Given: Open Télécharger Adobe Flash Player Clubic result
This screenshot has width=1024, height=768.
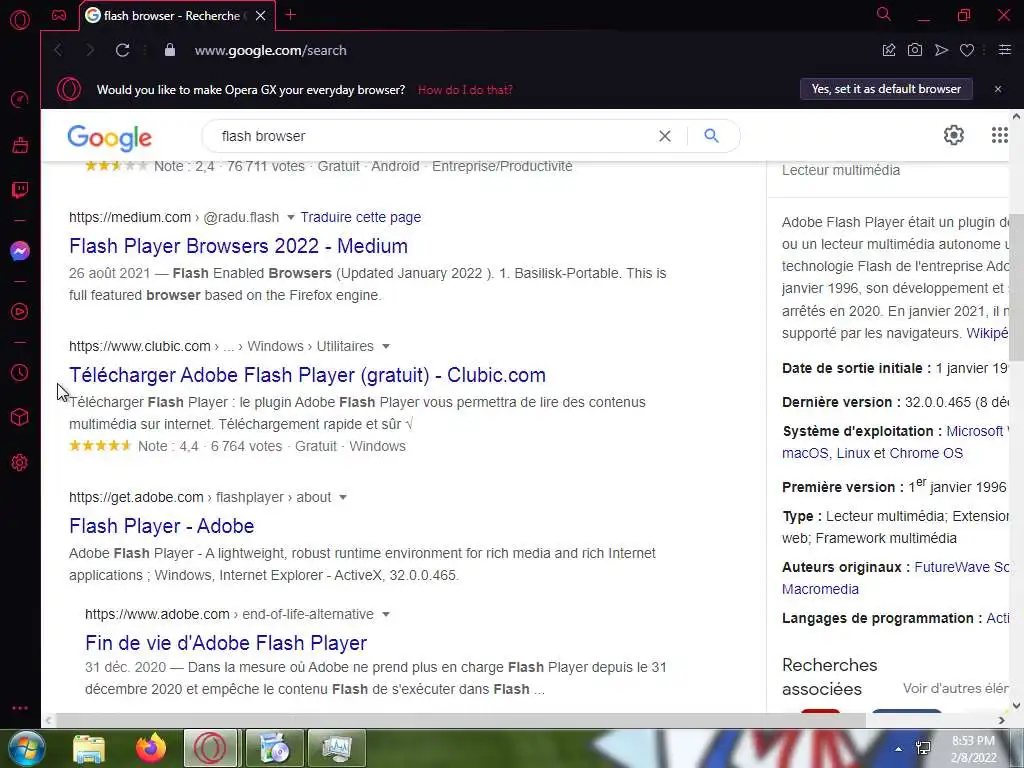Looking at the screenshot, I should click(x=308, y=376).
